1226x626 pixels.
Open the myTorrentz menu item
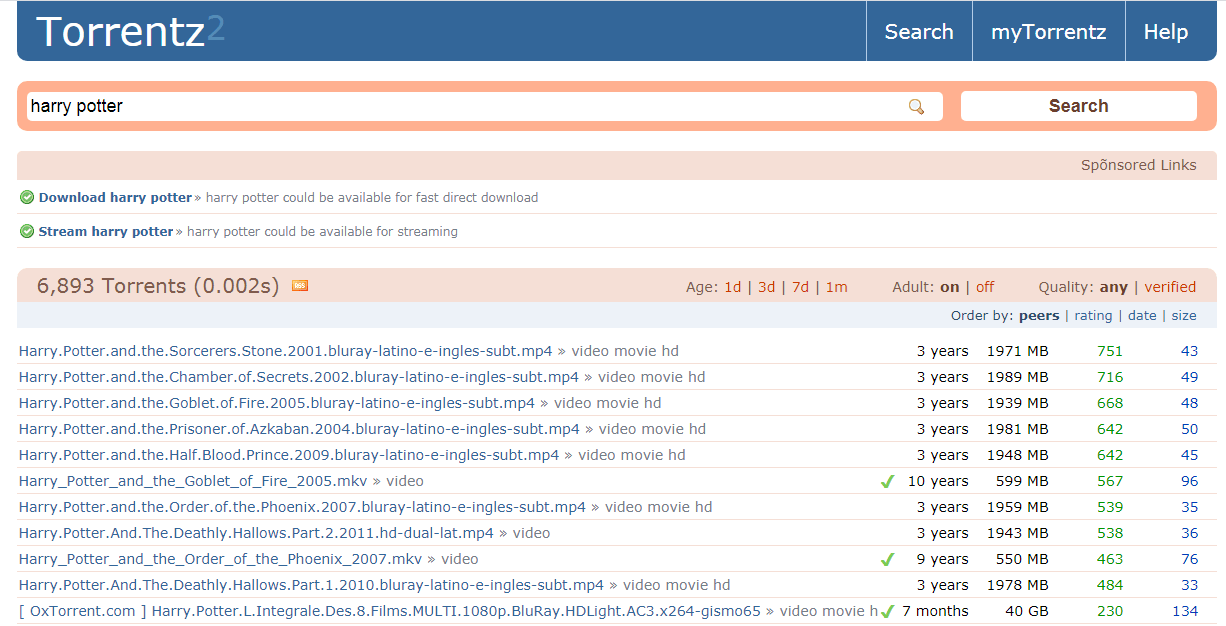coord(1048,31)
